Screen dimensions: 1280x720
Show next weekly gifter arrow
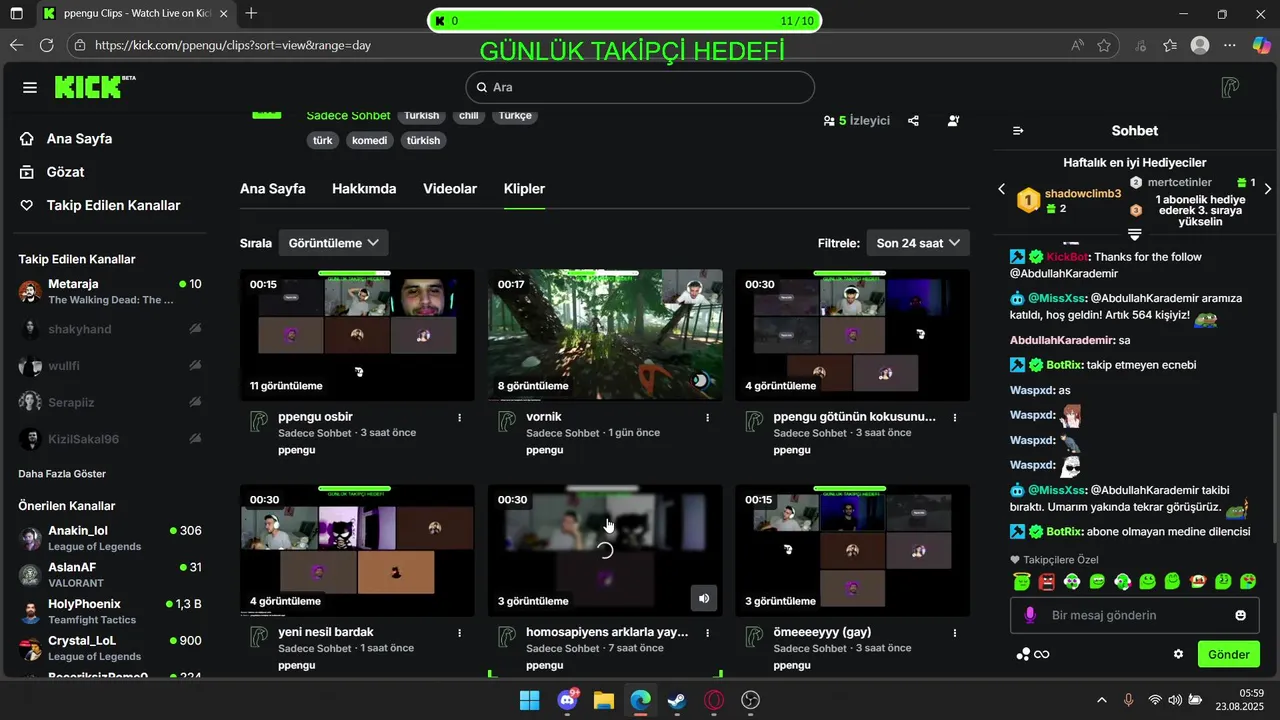(x=1268, y=189)
